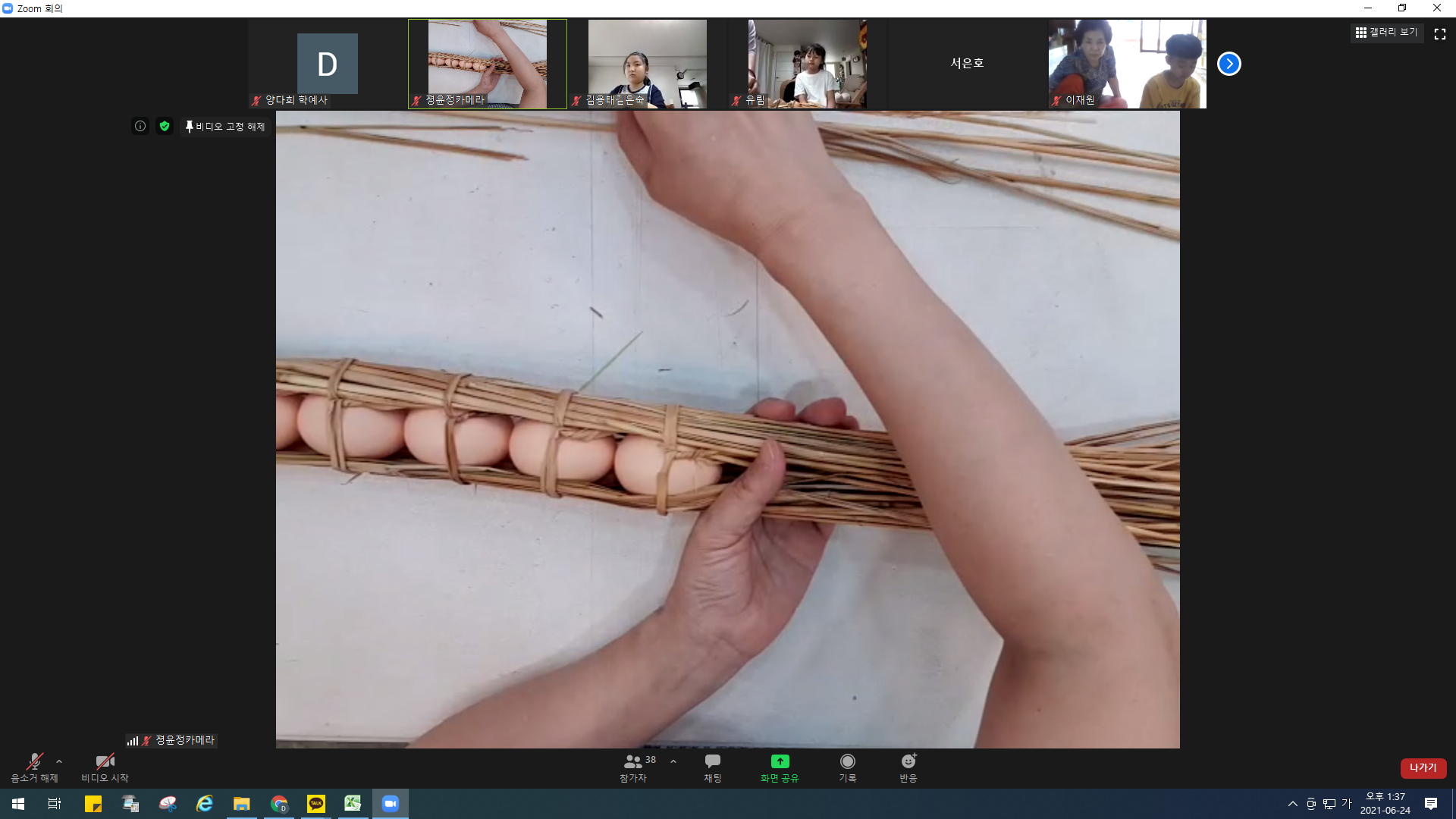The height and width of the screenshot is (819, 1456).
Task: Open the network tray icon
Action: point(1329,804)
